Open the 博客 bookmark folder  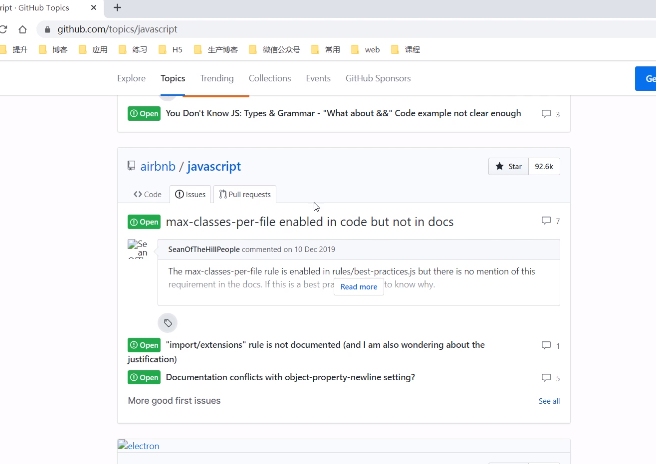click(x=53, y=50)
